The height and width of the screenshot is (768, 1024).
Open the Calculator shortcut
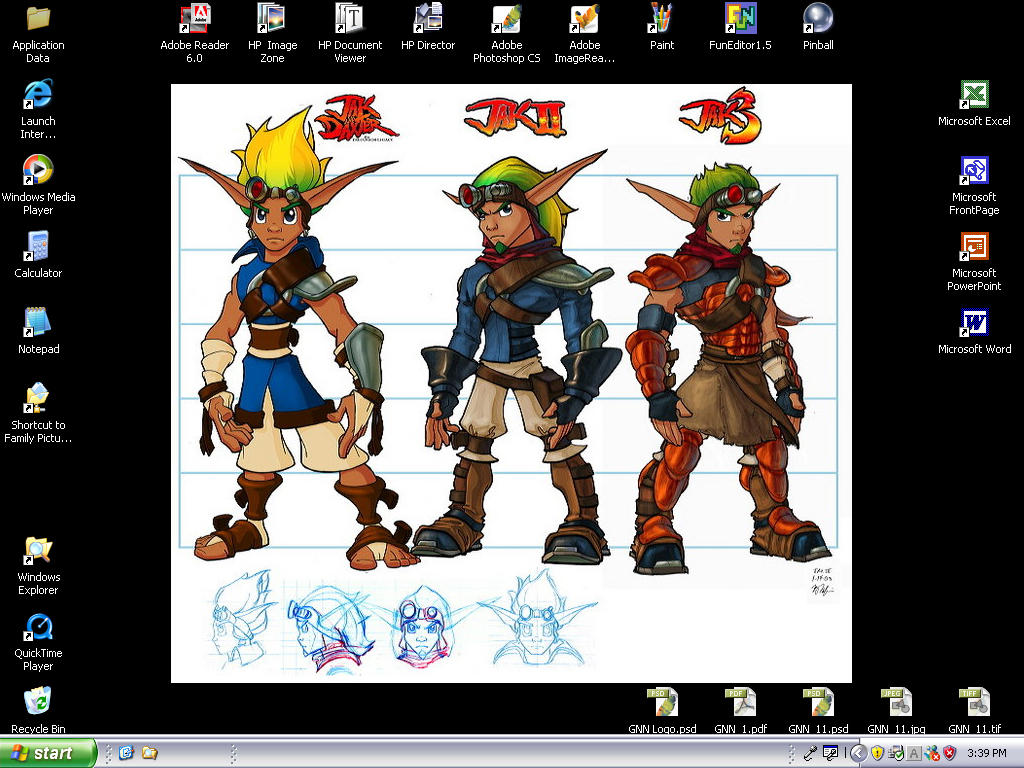point(38,255)
